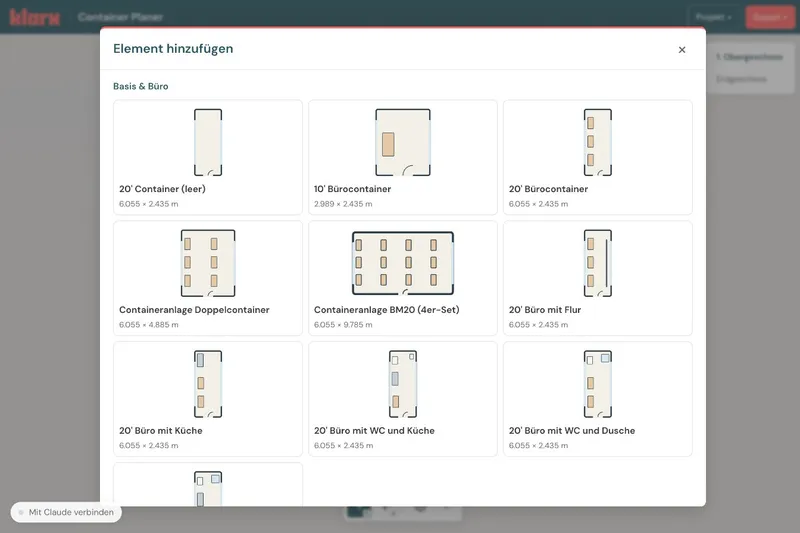Select Erdgeschoss floor in side panel
The height and width of the screenshot is (533, 800).
pyautogui.click(x=741, y=79)
